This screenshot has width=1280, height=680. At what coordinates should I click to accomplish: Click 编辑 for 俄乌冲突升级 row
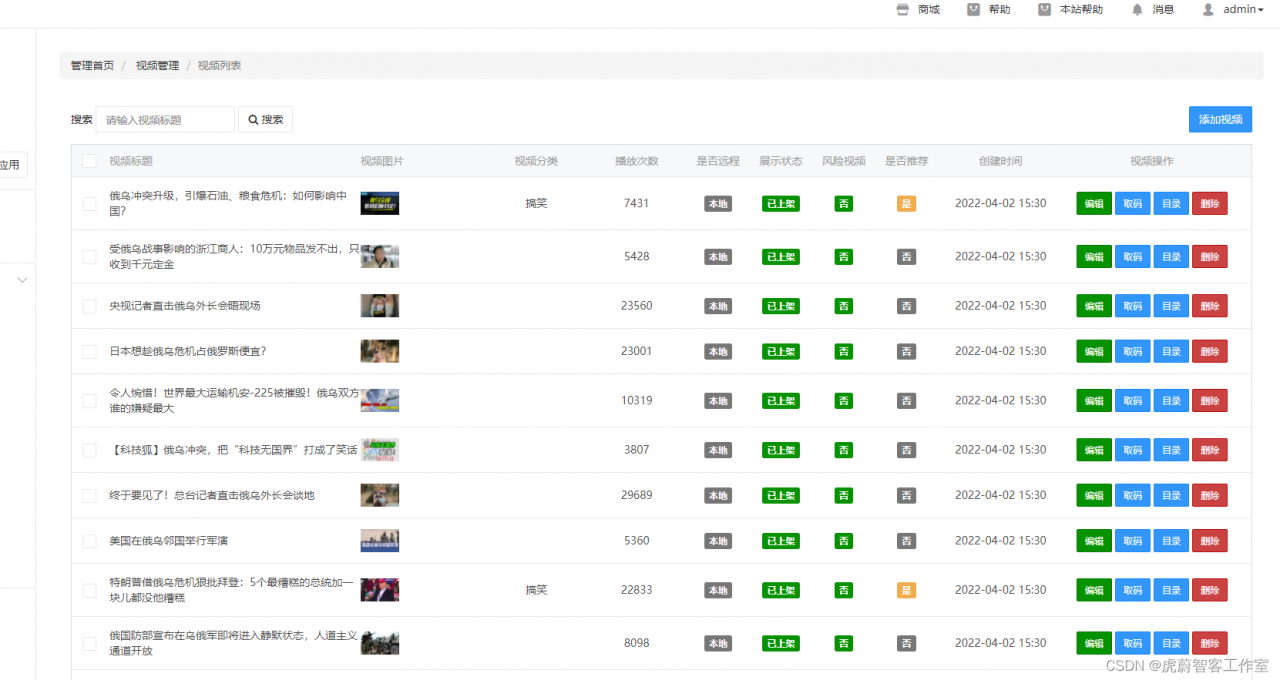pyautogui.click(x=1094, y=203)
